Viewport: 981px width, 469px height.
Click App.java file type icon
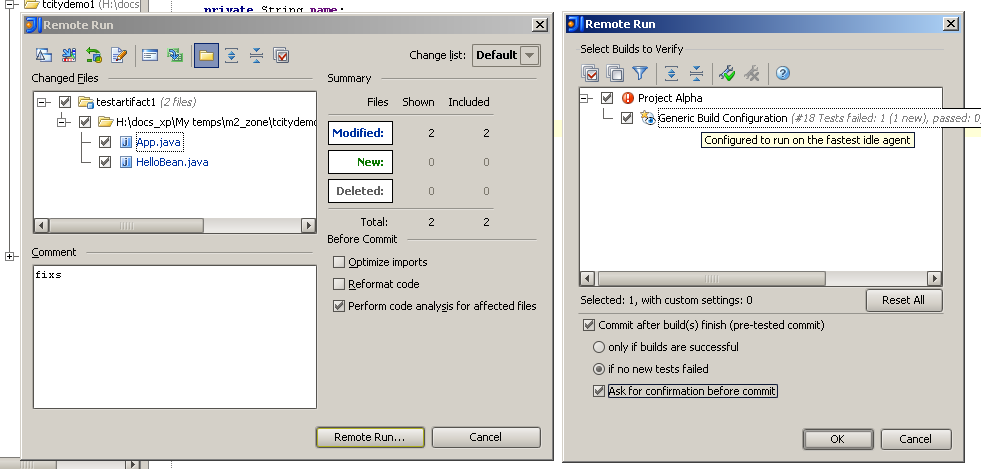pos(126,143)
